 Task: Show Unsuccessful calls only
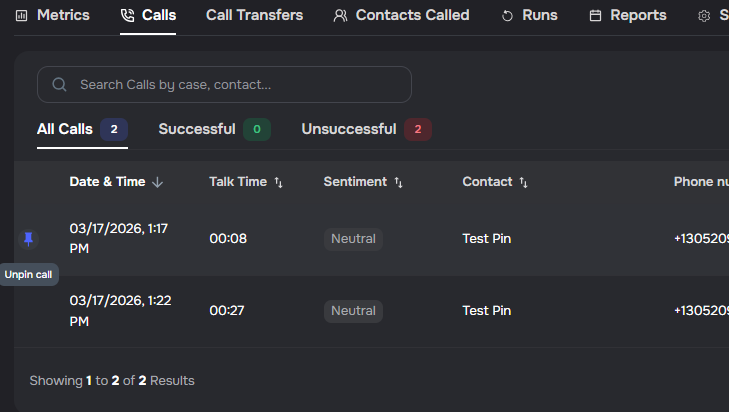click(x=366, y=129)
